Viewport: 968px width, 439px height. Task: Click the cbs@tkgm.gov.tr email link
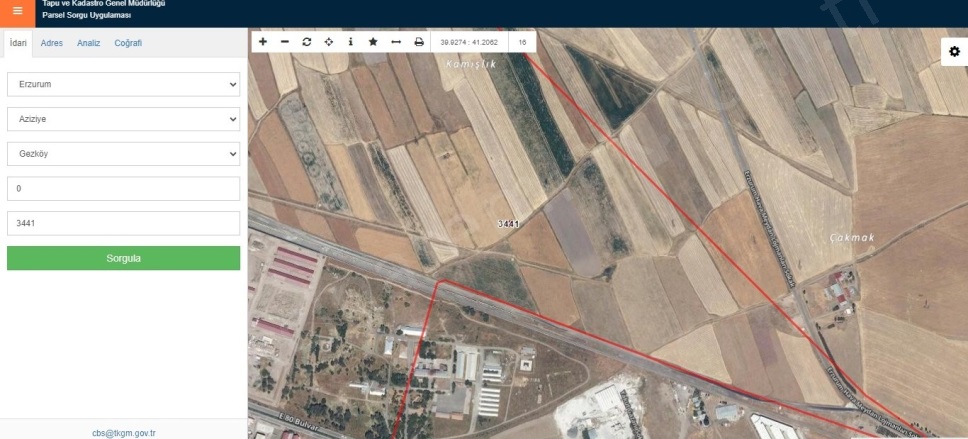tap(123, 433)
